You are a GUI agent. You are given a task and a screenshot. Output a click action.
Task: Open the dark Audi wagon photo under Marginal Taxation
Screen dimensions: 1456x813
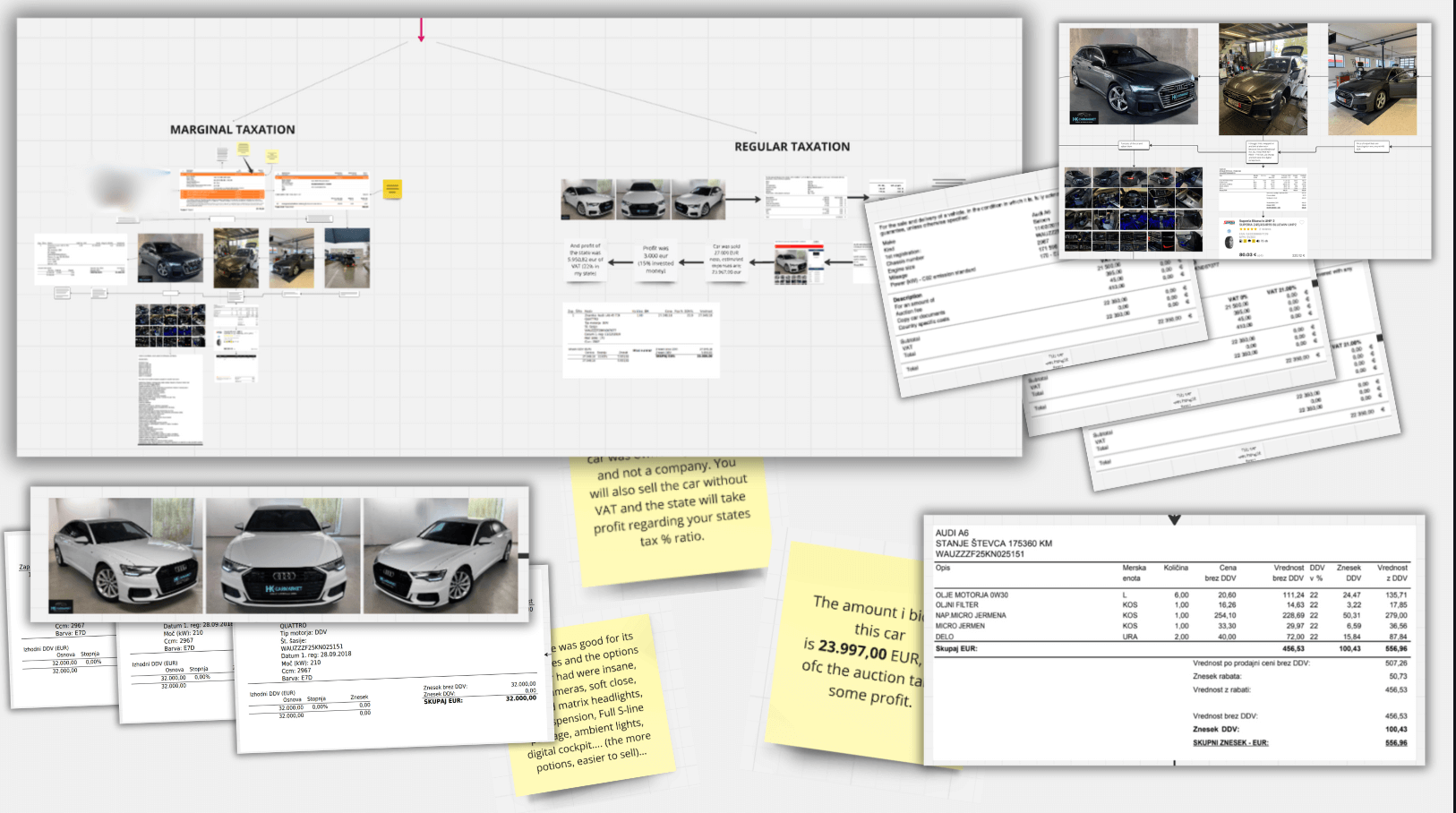tap(170, 258)
